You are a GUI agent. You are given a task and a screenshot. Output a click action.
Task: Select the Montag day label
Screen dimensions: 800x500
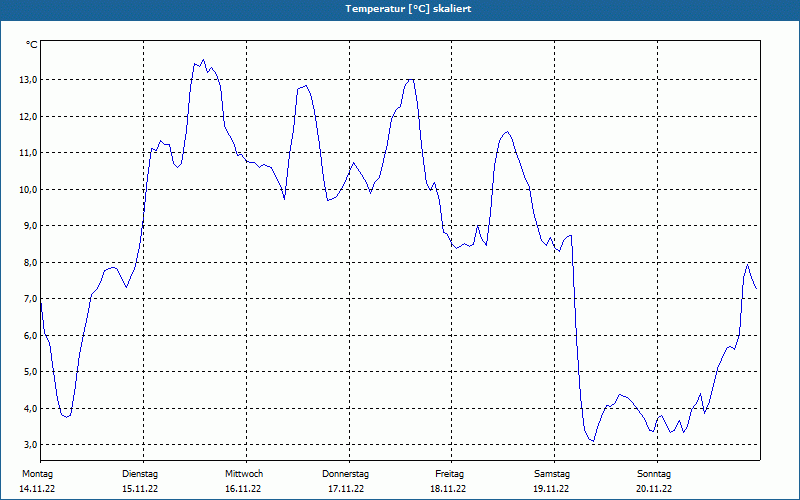[37, 474]
